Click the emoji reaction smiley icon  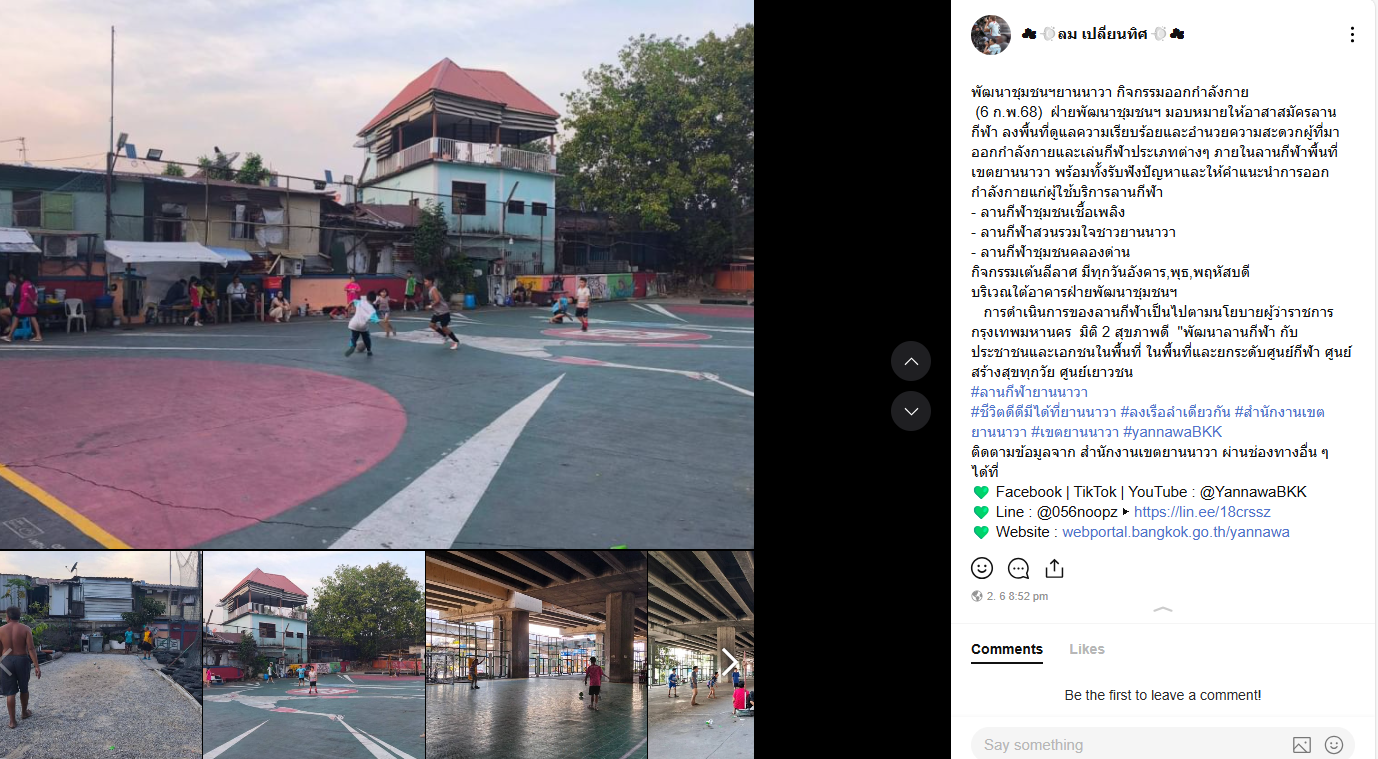coord(982,568)
